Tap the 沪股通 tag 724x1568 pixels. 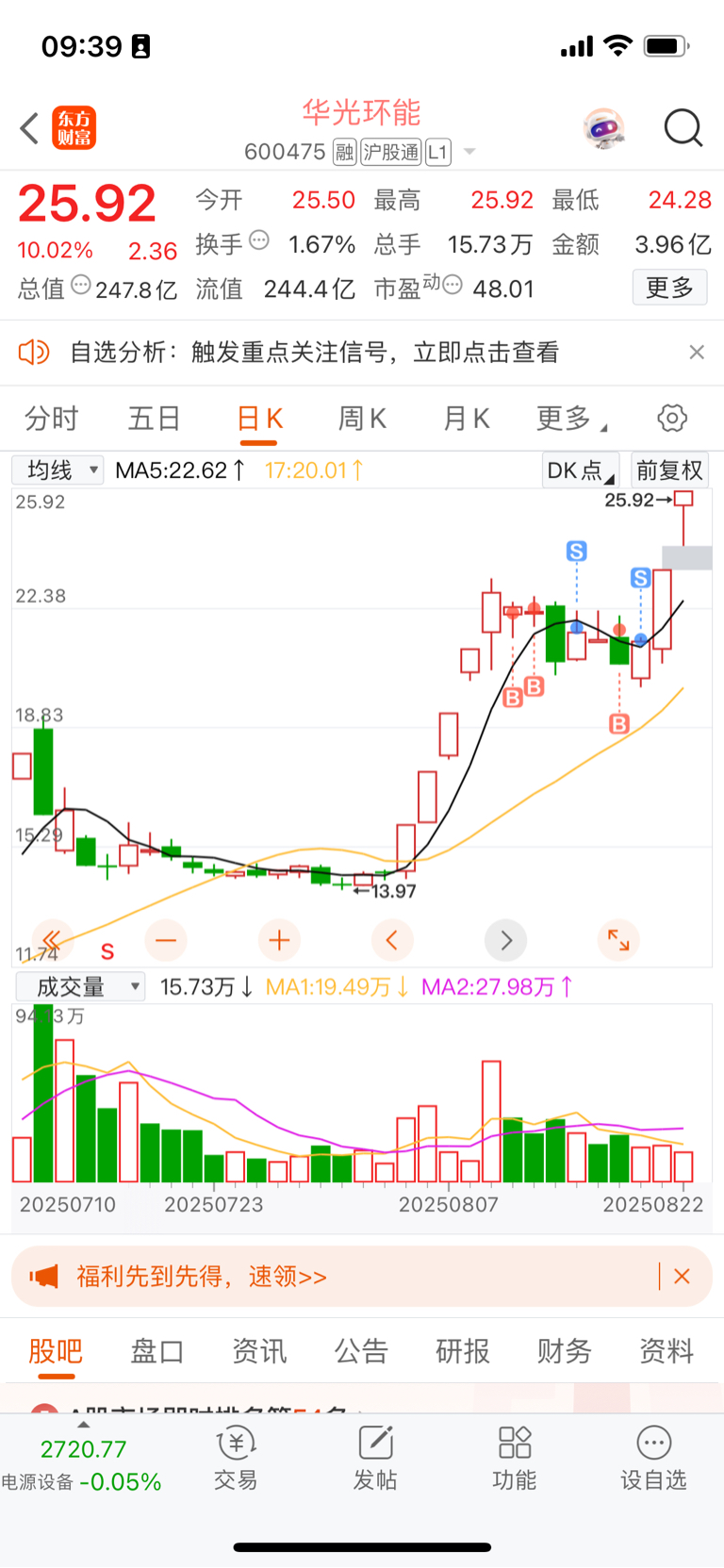391,152
